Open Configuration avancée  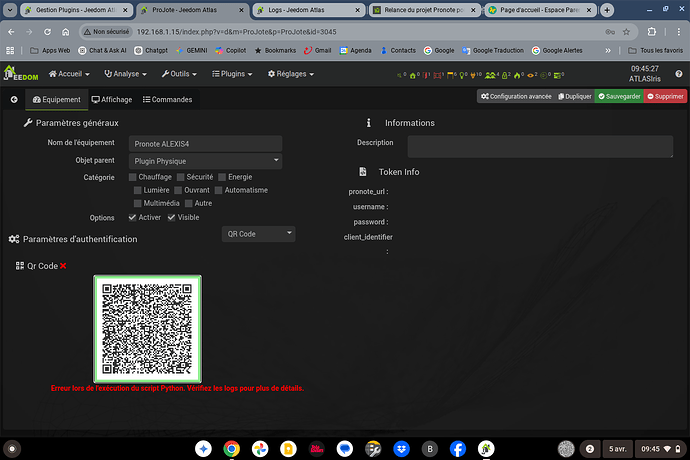(516, 96)
